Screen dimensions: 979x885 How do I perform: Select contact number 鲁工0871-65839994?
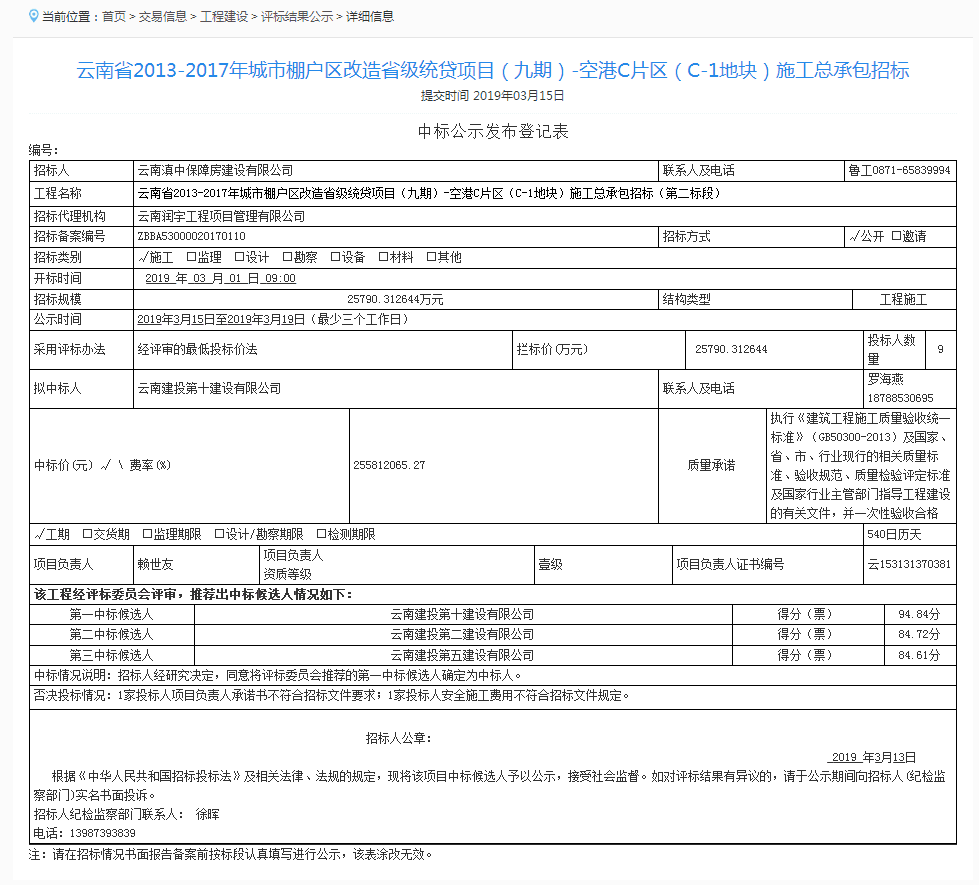coord(899,171)
